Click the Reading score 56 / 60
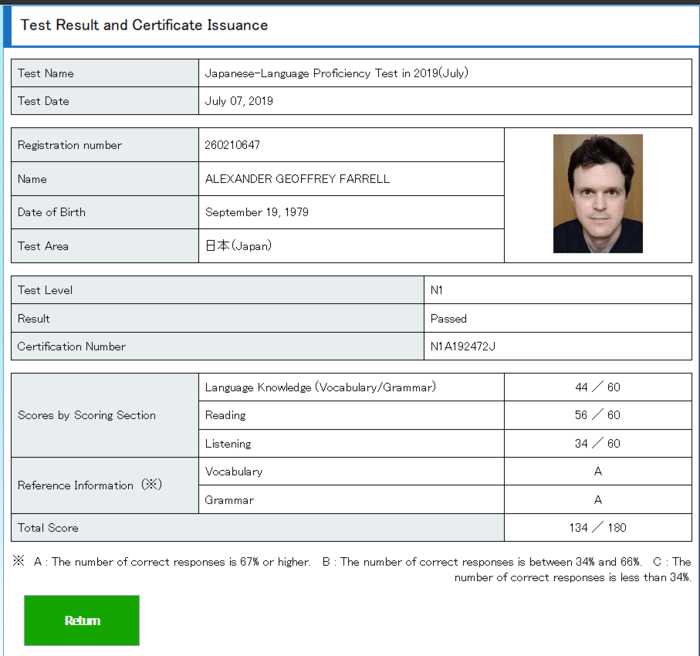Image resolution: width=700 pixels, height=656 pixels. click(598, 415)
